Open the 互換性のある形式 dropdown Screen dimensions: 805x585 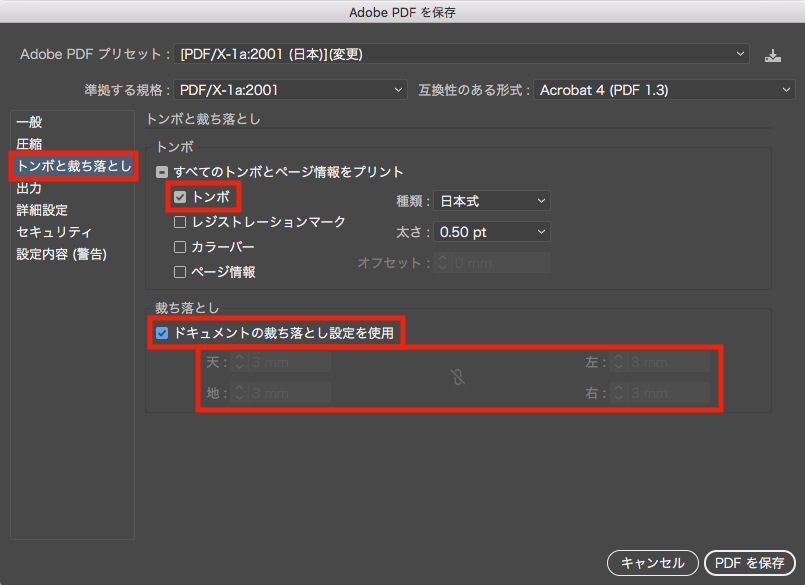point(664,90)
